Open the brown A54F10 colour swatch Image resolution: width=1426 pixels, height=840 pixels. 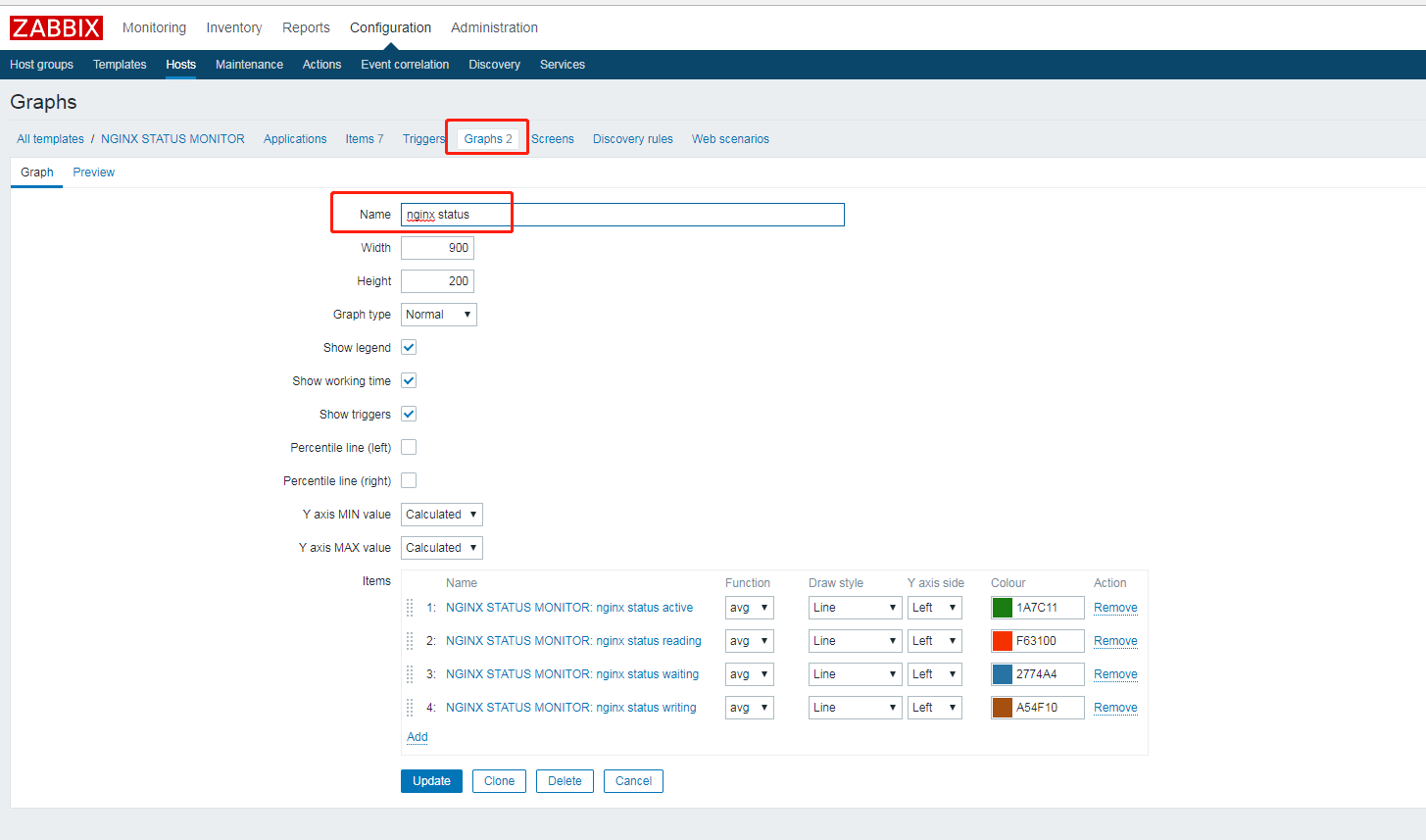click(x=1003, y=708)
